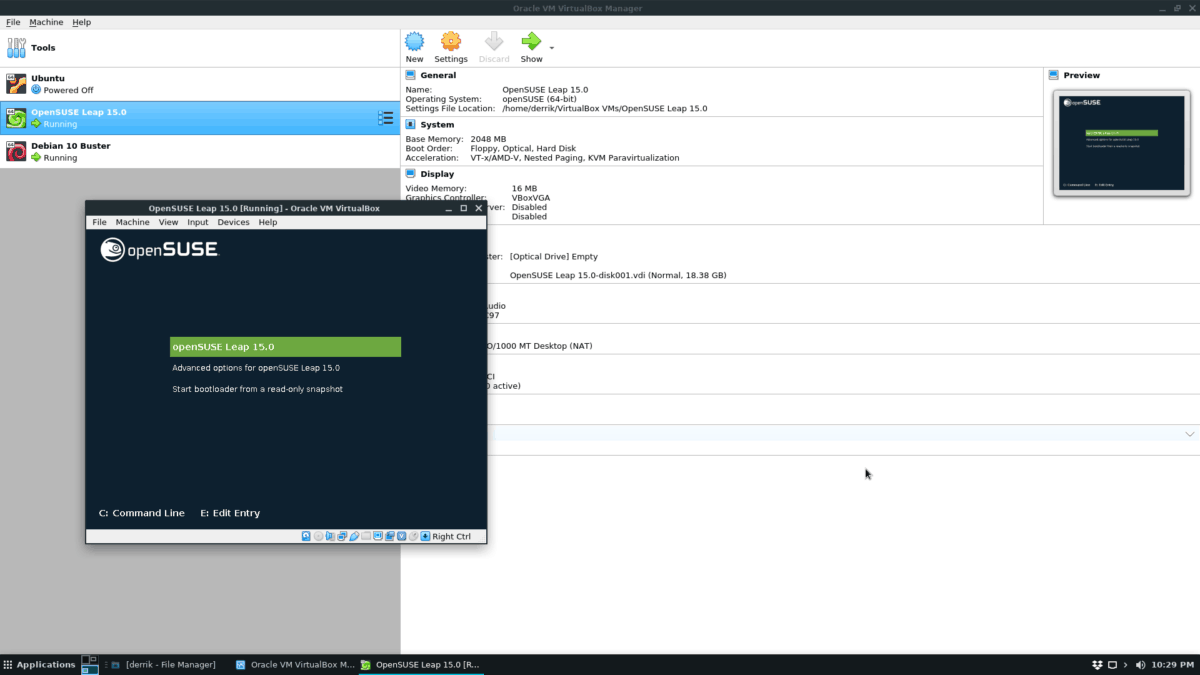Click the Show toolbar icon
The image size is (1200, 675).
pyautogui.click(x=531, y=43)
